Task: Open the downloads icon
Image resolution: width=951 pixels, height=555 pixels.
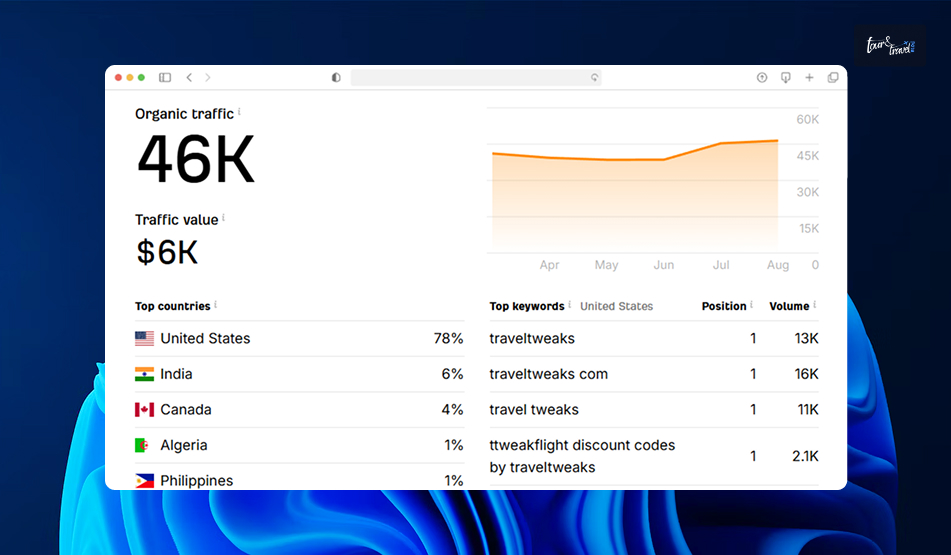Action: (x=785, y=77)
